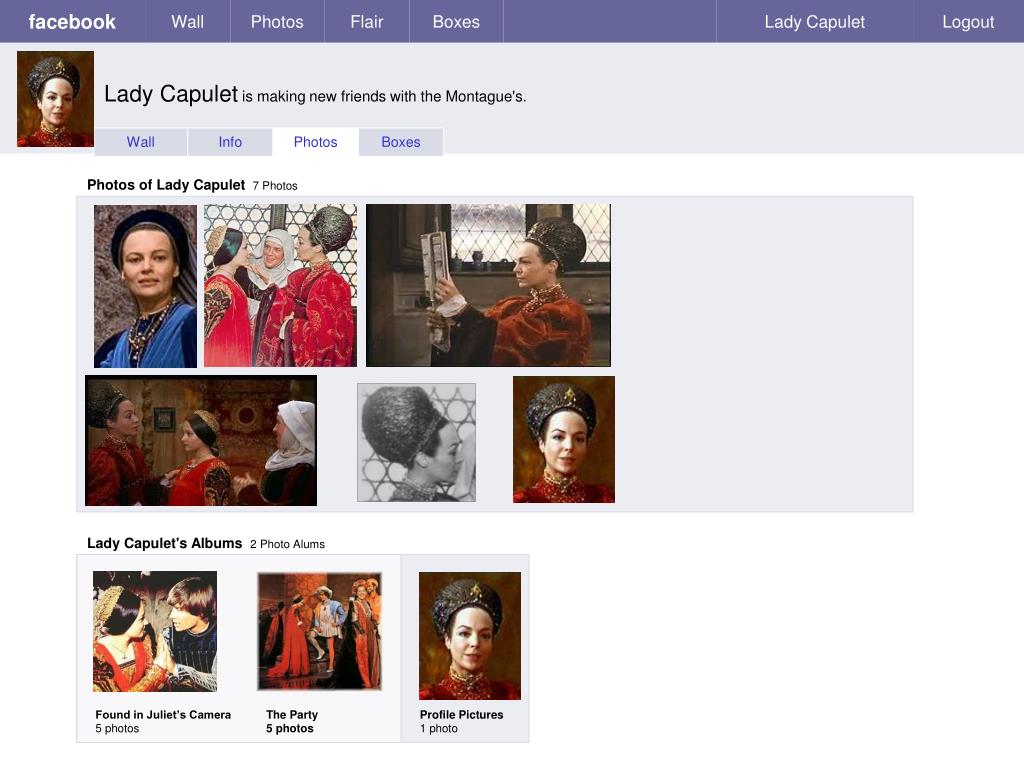This screenshot has height=768, width=1024.
Task: Open red-dress portrait in Photos of Lady Capulet
Action: coord(564,440)
